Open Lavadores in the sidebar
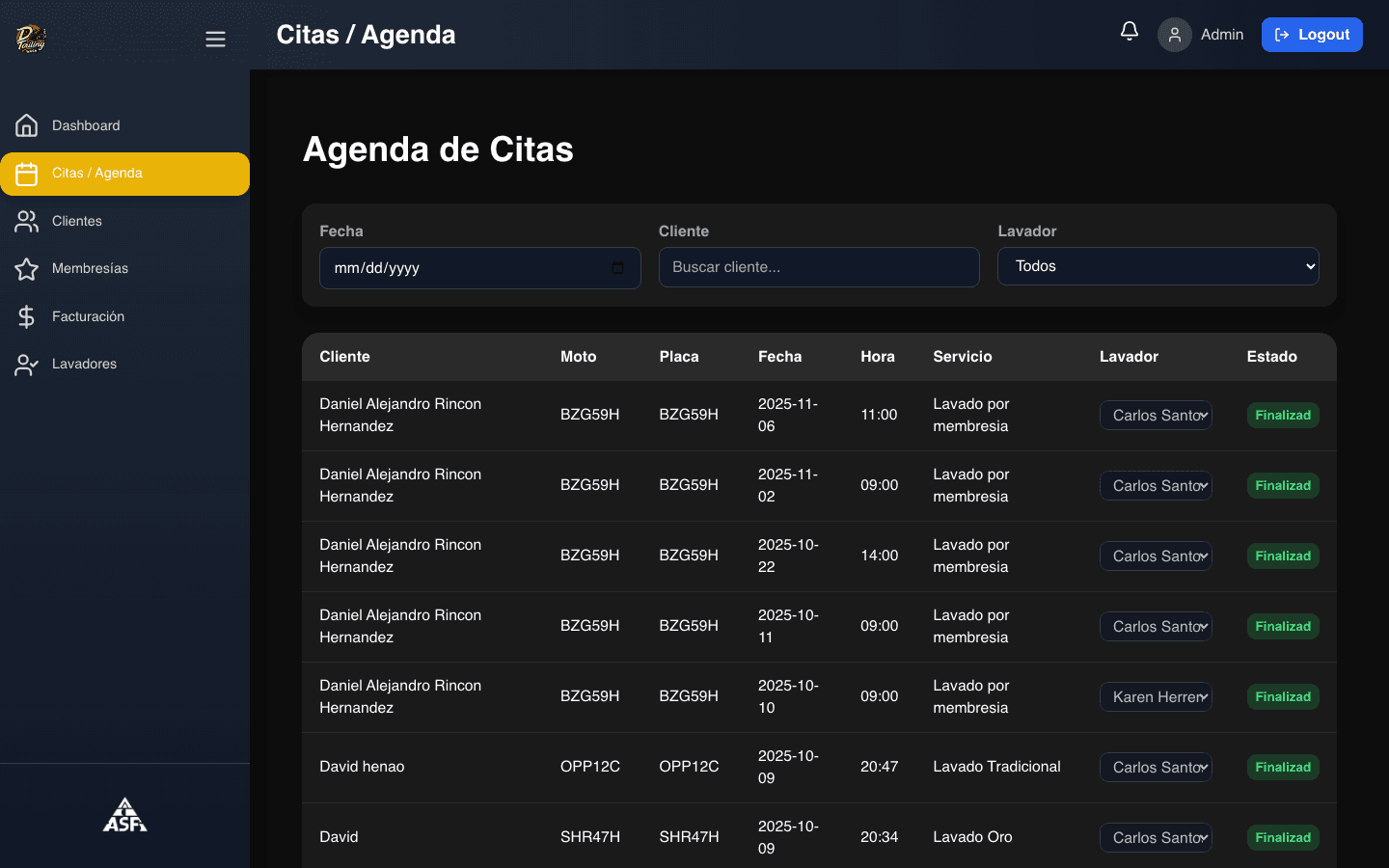The image size is (1389, 868). click(x=124, y=365)
